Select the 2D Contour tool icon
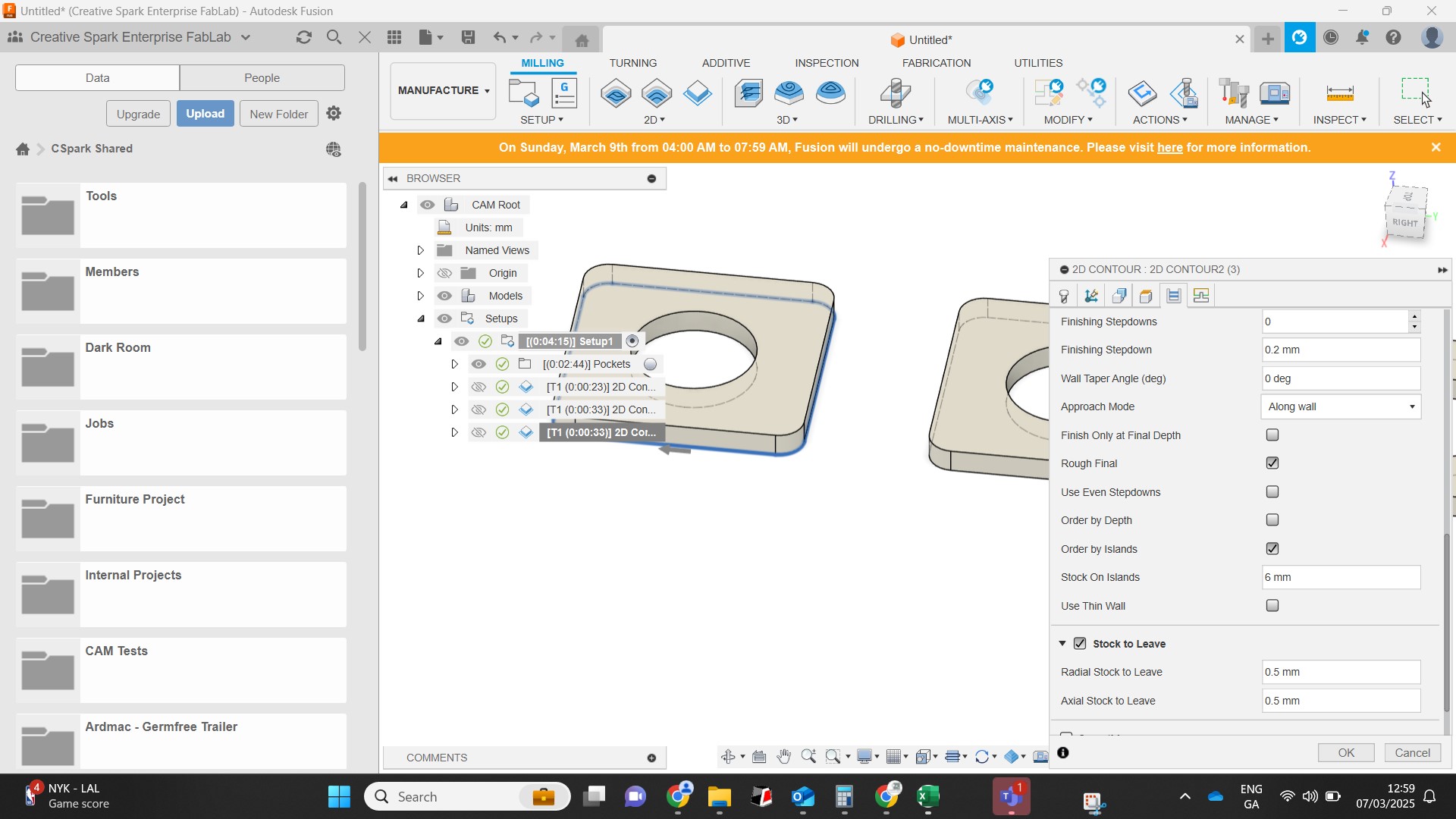The height and width of the screenshot is (819, 1456). [697, 93]
